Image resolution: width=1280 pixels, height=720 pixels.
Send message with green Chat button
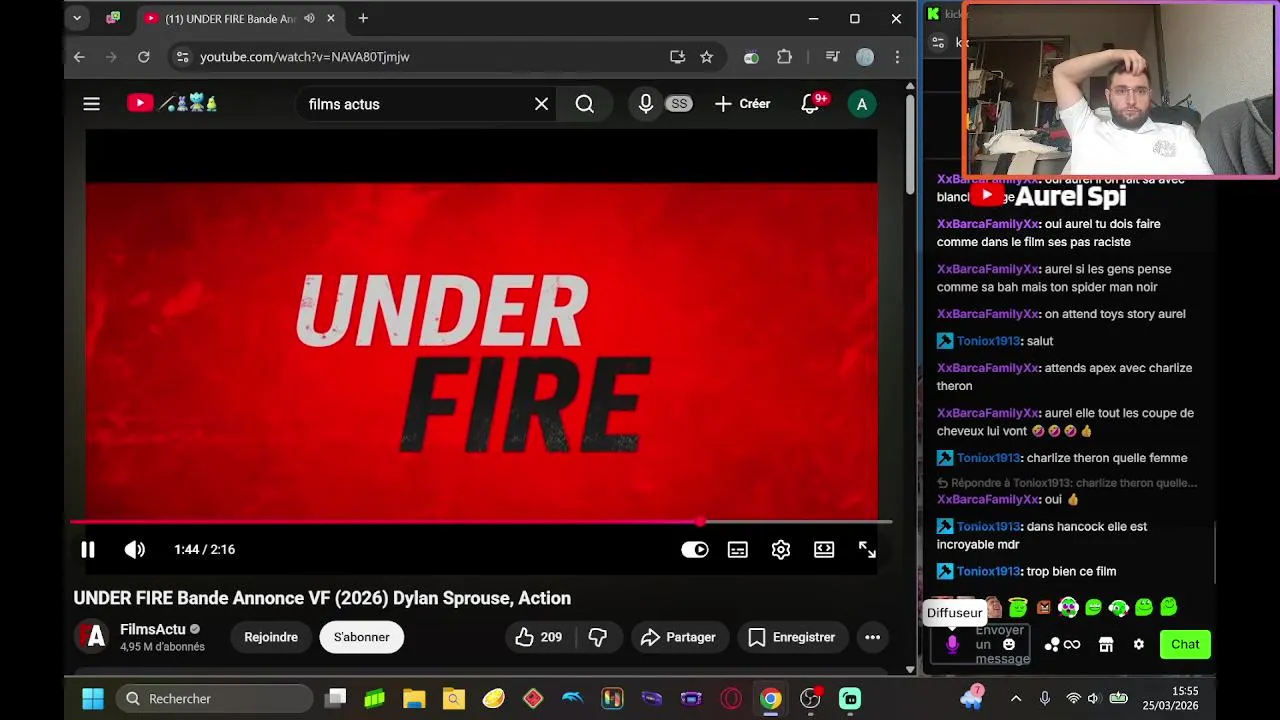[x=1185, y=644]
